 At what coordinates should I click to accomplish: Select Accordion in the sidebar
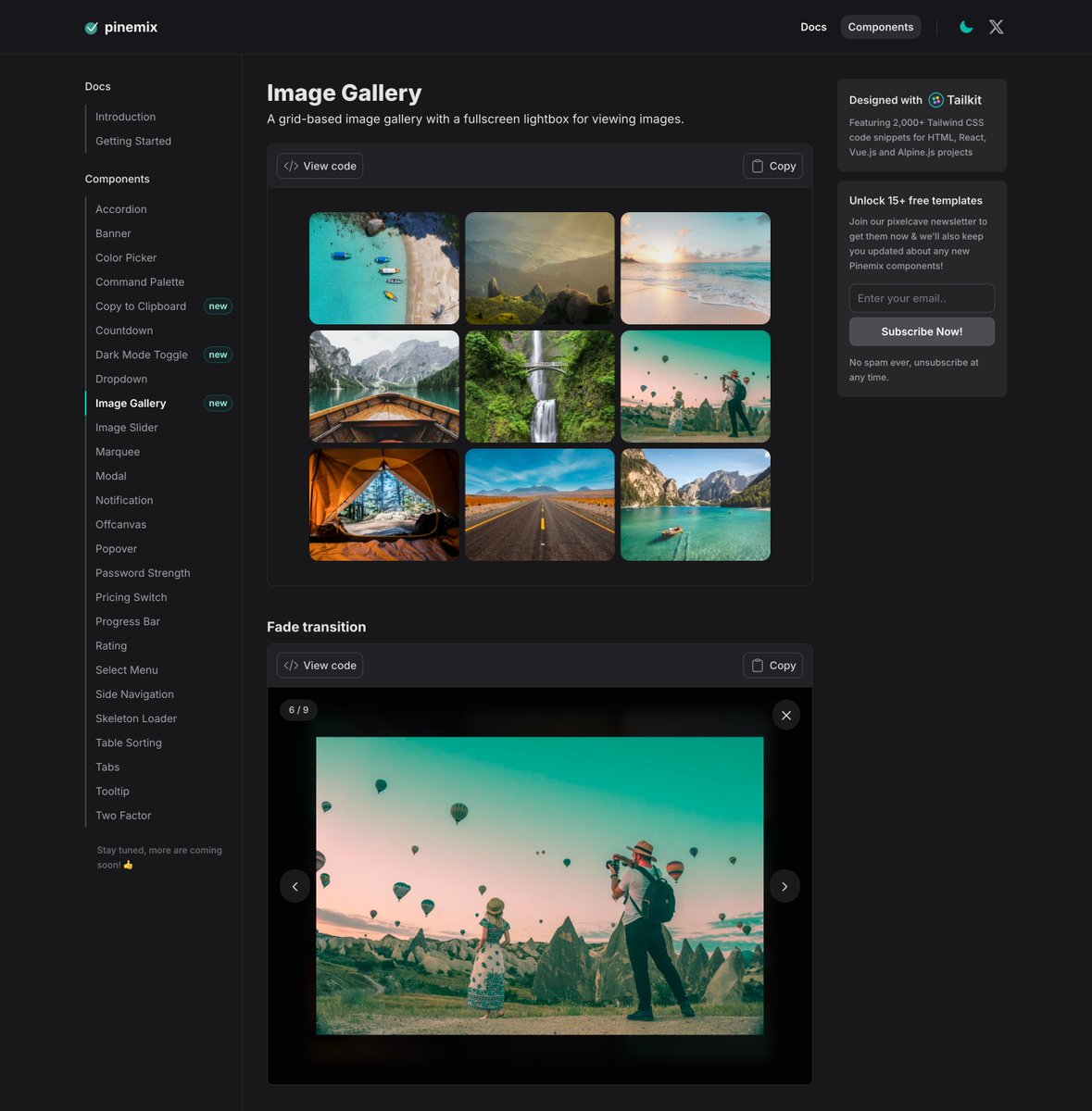(x=121, y=209)
